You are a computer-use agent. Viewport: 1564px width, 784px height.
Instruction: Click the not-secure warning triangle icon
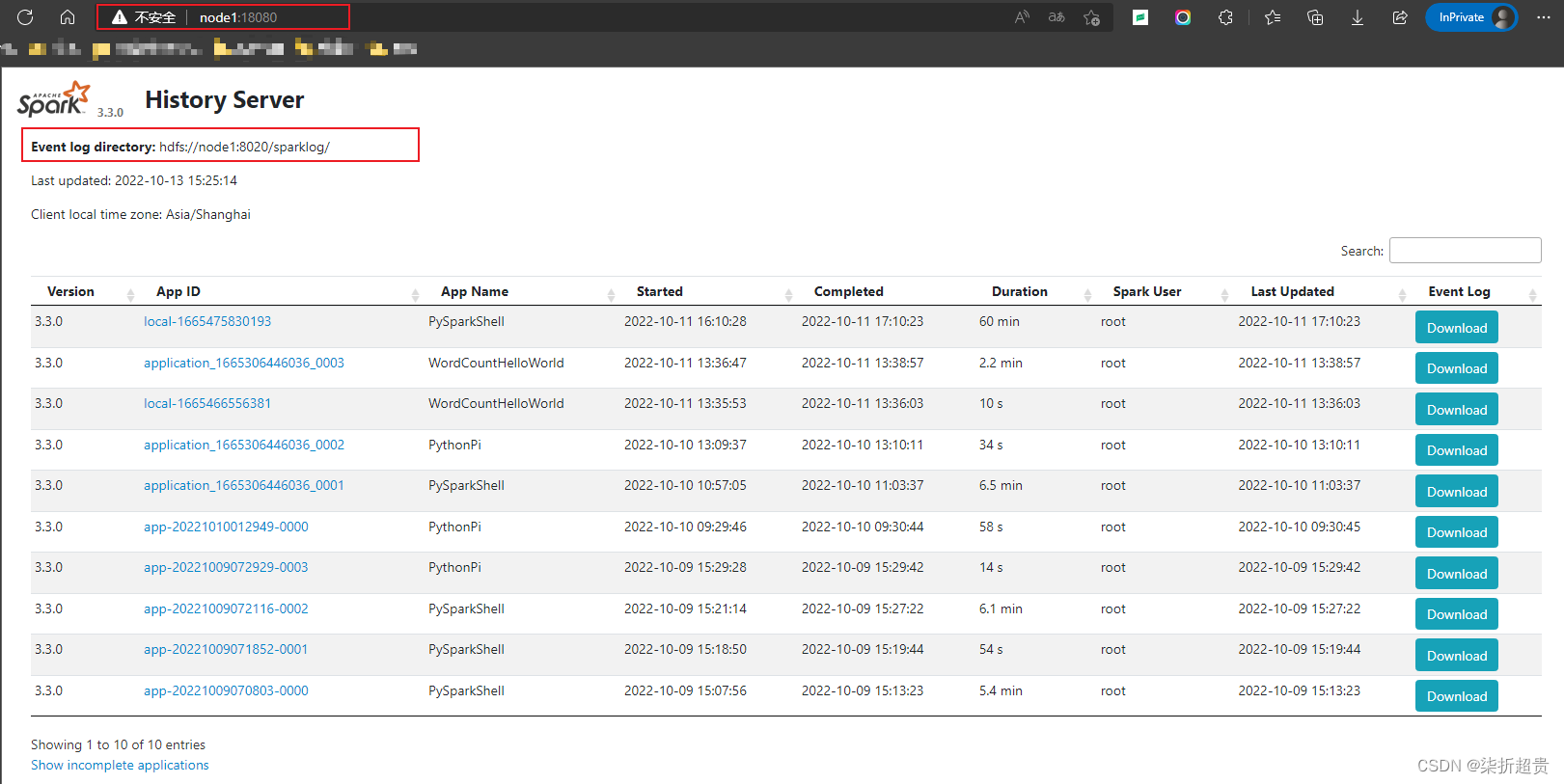120,17
